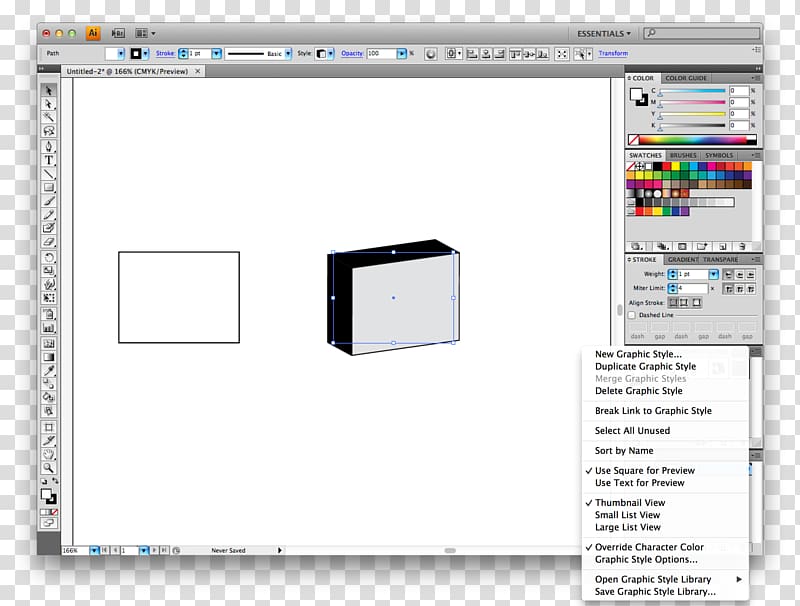This screenshot has width=800, height=606.
Task: Pick the Rectangle tool in toolbox
Action: (48, 187)
